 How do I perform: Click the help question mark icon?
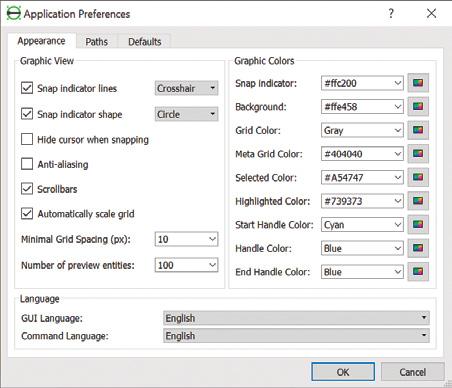tap(391, 13)
